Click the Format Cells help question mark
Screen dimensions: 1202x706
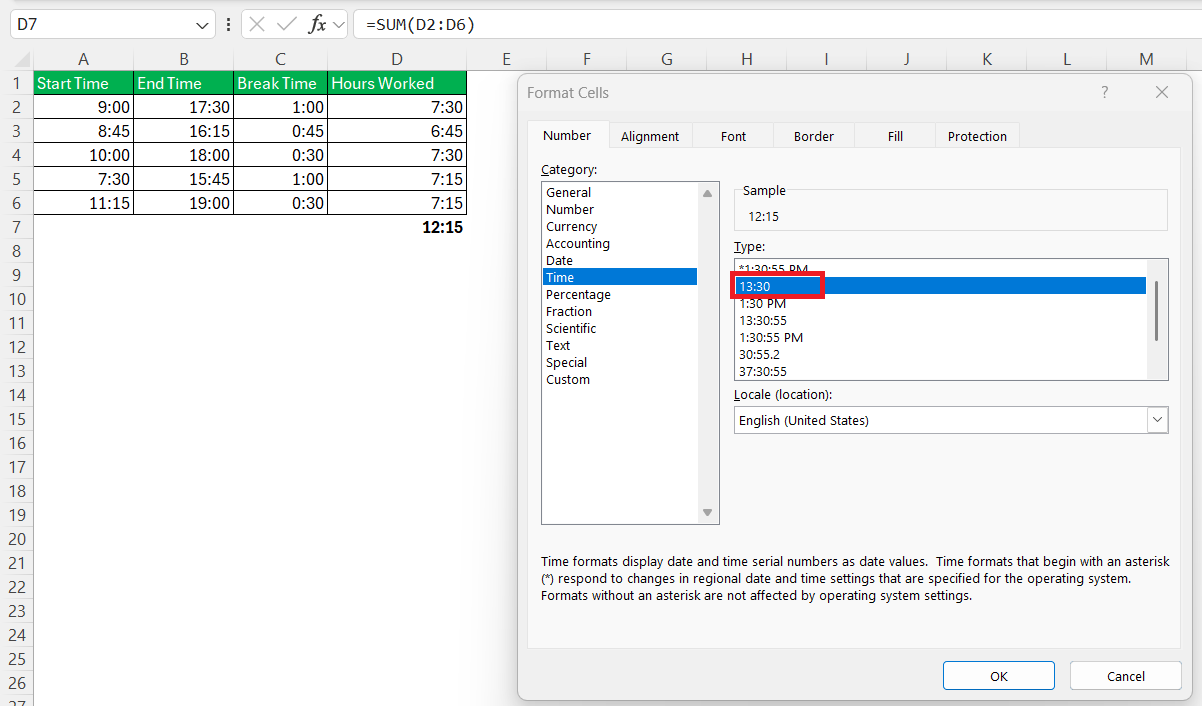click(x=1105, y=92)
